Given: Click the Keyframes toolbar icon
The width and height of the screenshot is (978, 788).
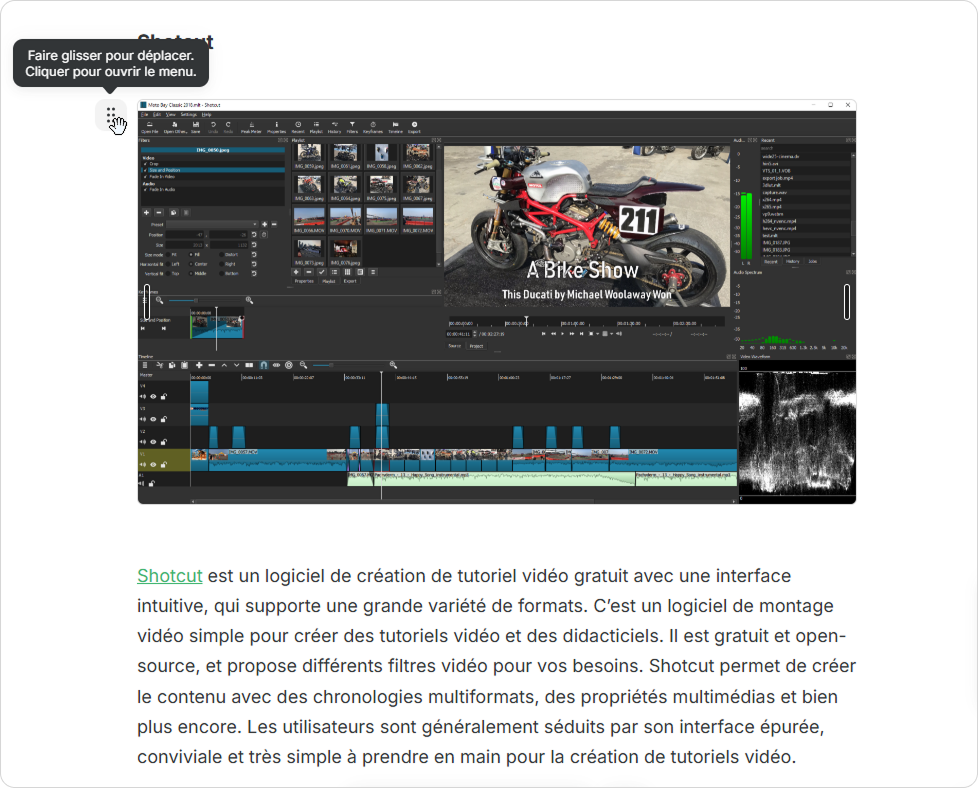Looking at the screenshot, I should coord(373,126).
